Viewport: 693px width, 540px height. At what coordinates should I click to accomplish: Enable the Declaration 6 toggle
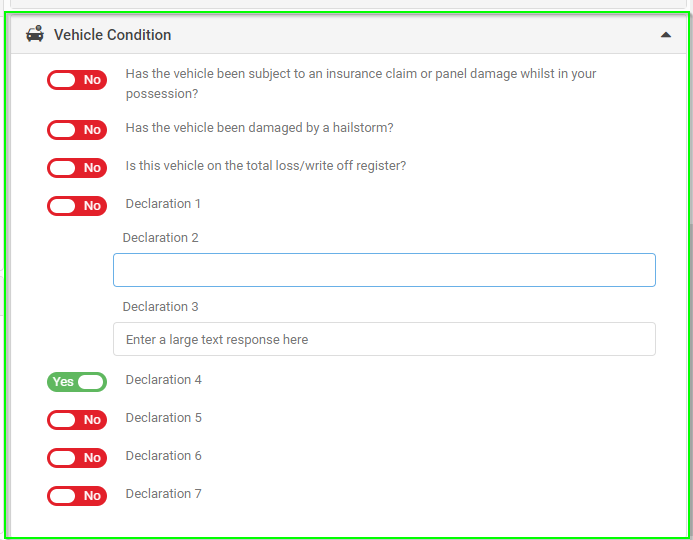coord(77,458)
